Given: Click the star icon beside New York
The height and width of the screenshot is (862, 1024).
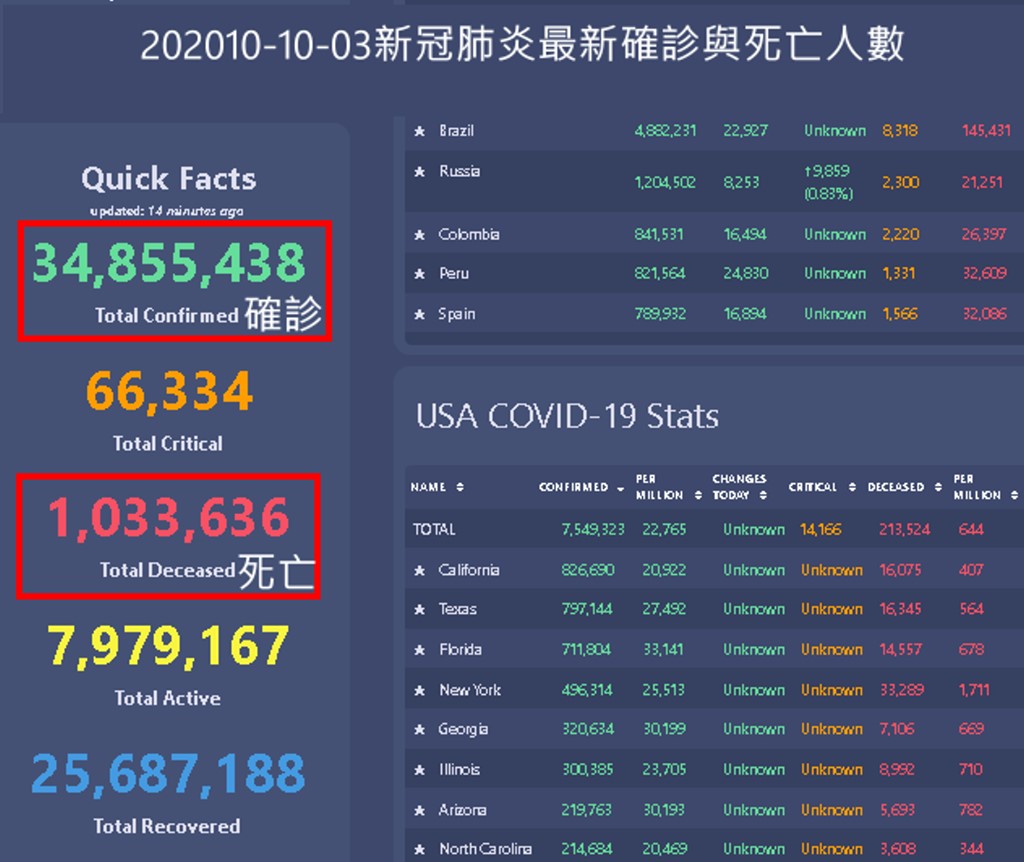Looking at the screenshot, I should [420, 690].
